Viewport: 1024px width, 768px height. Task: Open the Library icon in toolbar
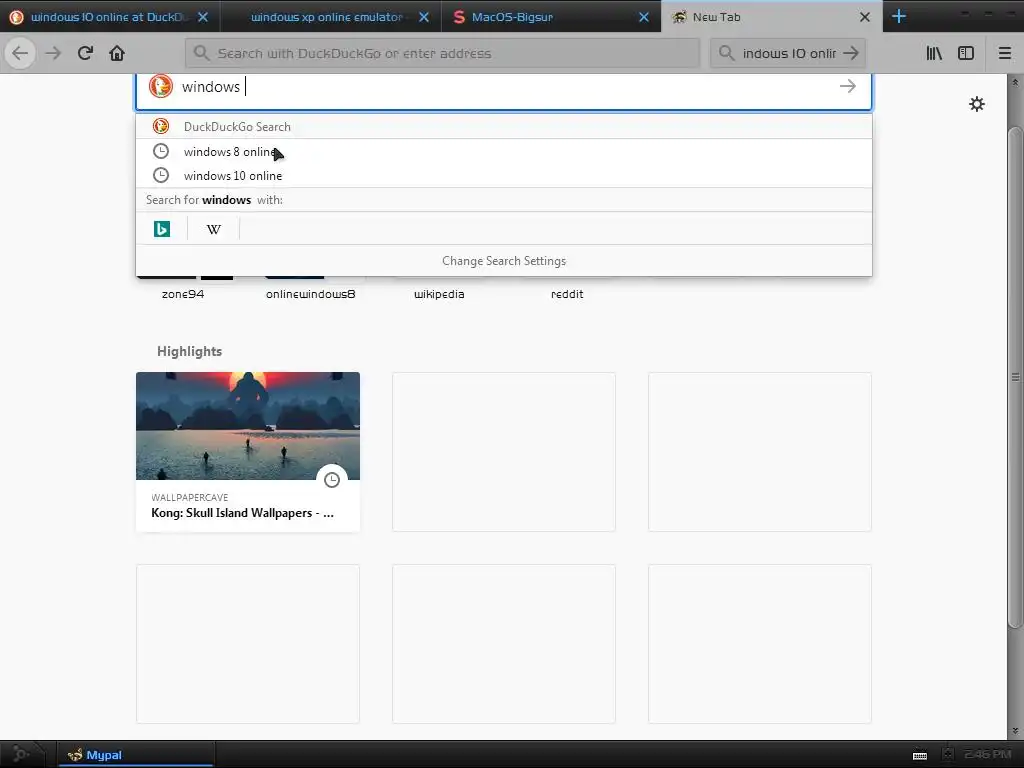click(x=934, y=53)
